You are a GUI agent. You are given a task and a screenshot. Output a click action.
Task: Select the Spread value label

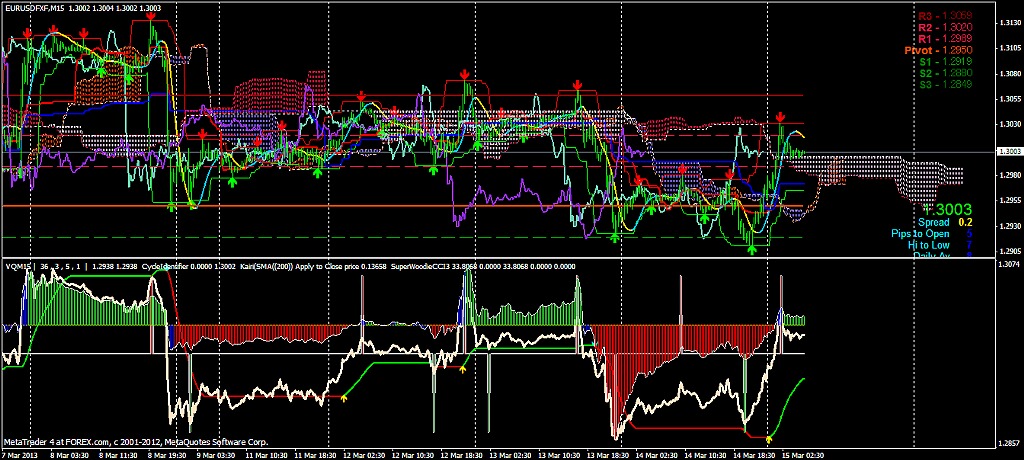pyautogui.click(x=934, y=222)
